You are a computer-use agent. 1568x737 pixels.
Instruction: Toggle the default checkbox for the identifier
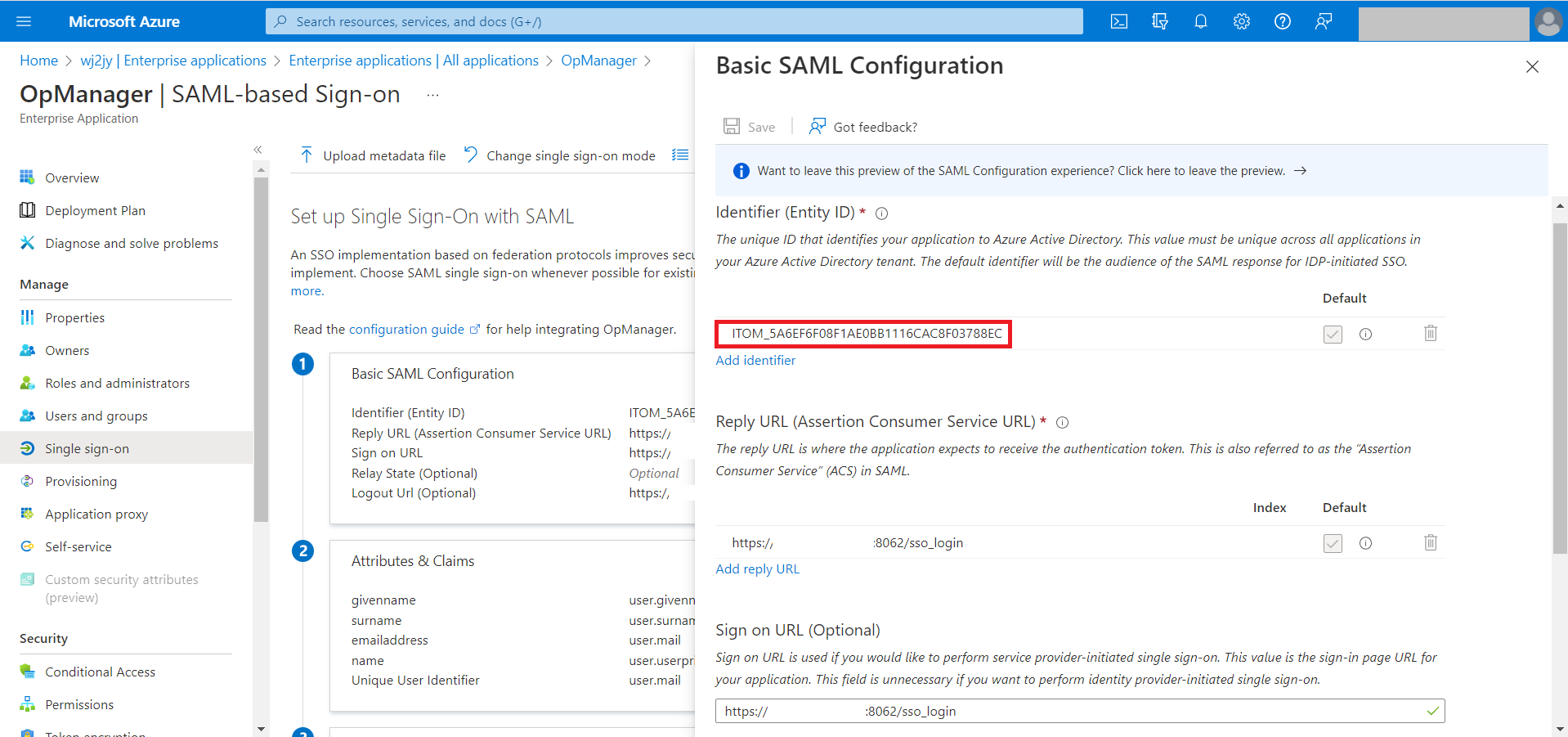(1333, 334)
